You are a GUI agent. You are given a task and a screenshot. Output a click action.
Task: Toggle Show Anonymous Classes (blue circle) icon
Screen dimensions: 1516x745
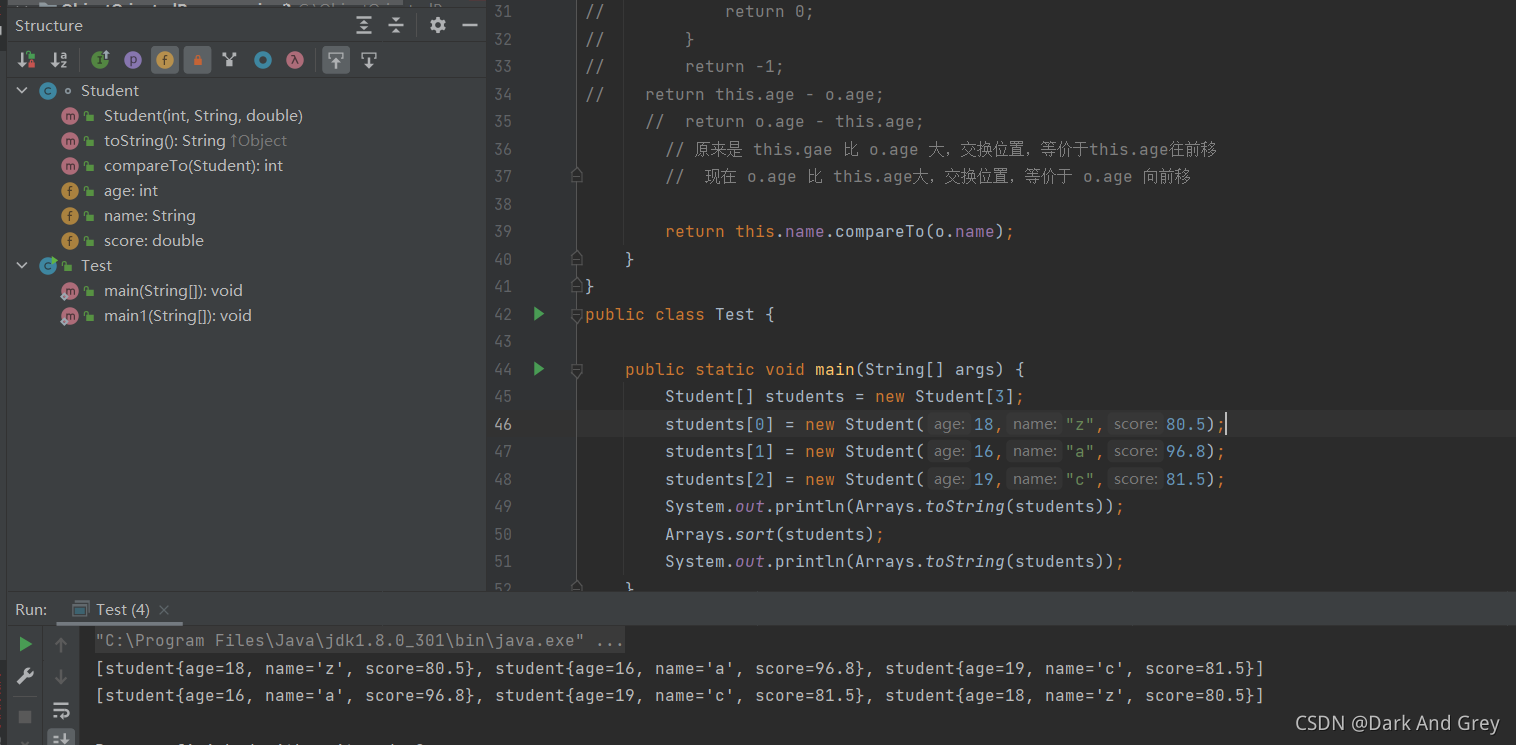[x=262, y=60]
